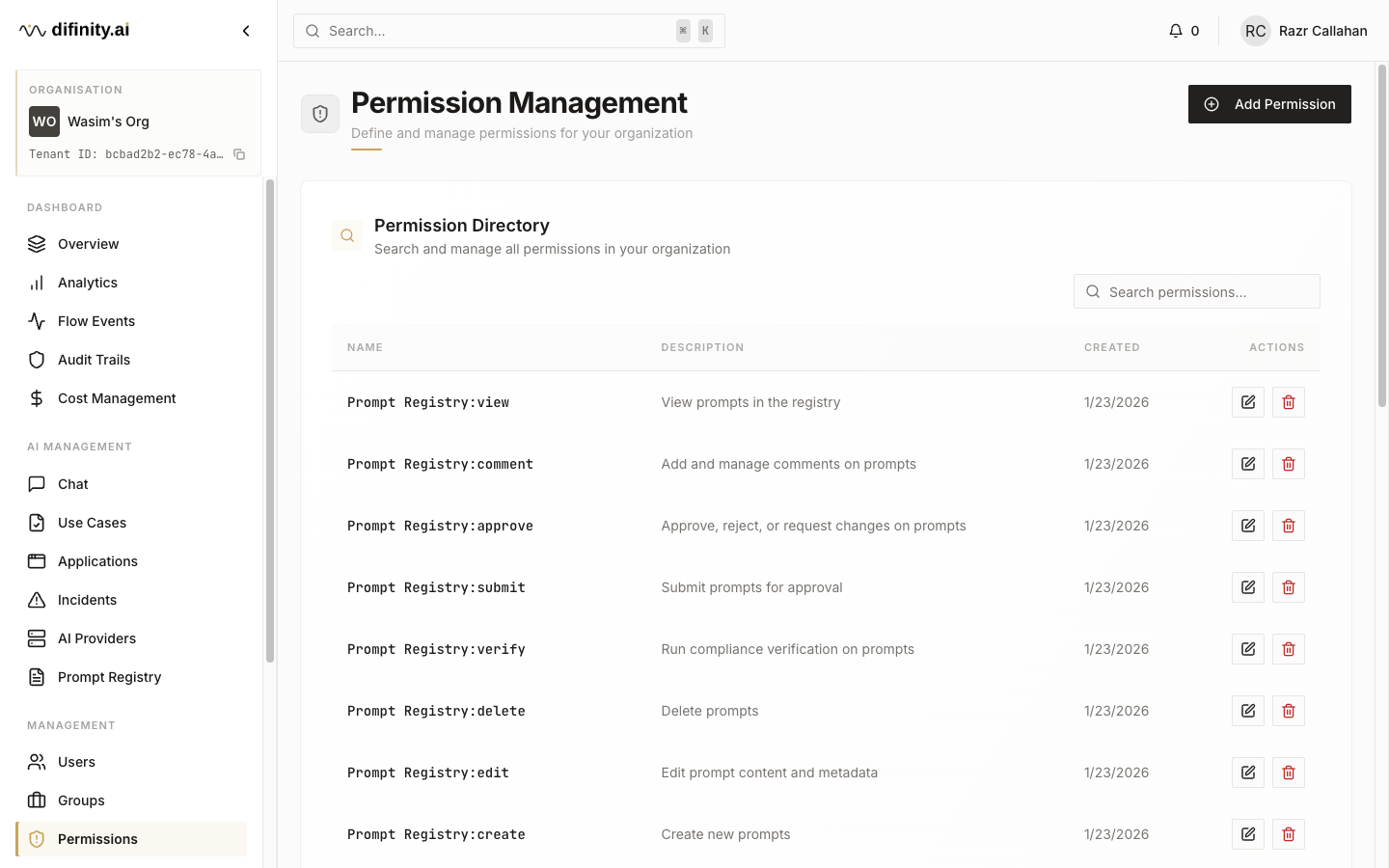The image size is (1389, 868).
Task: Open Cost Management
Action: tap(131, 398)
